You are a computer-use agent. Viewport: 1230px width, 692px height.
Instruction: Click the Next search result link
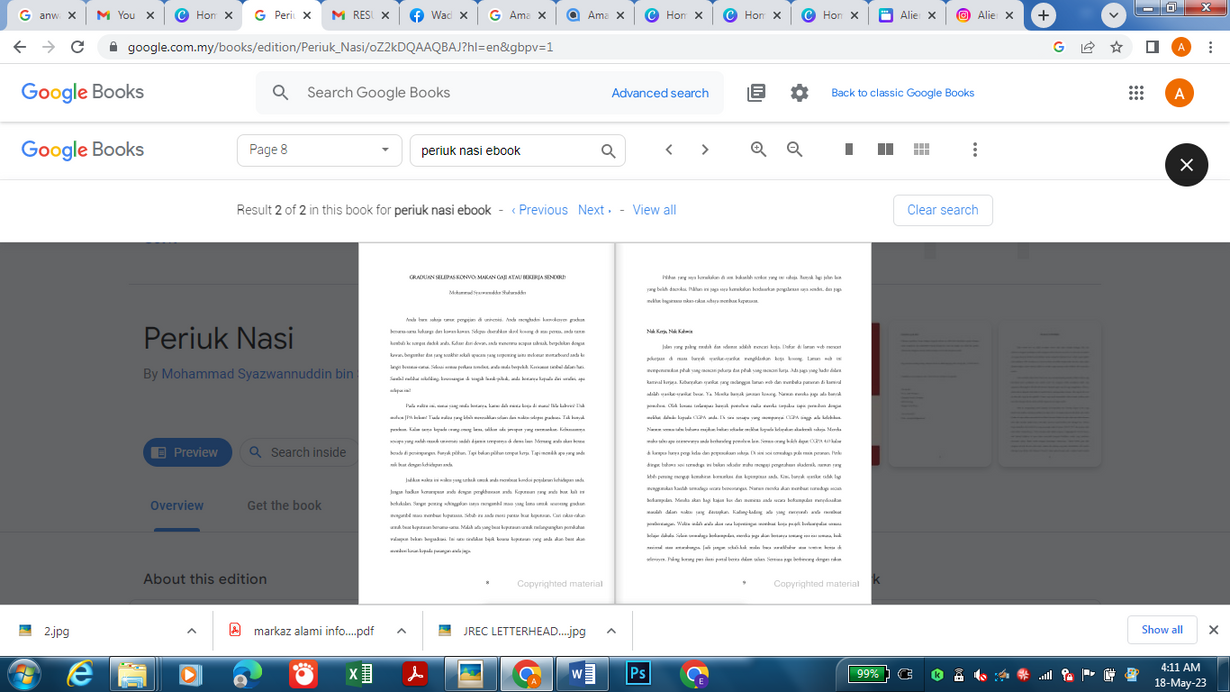tap(594, 210)
